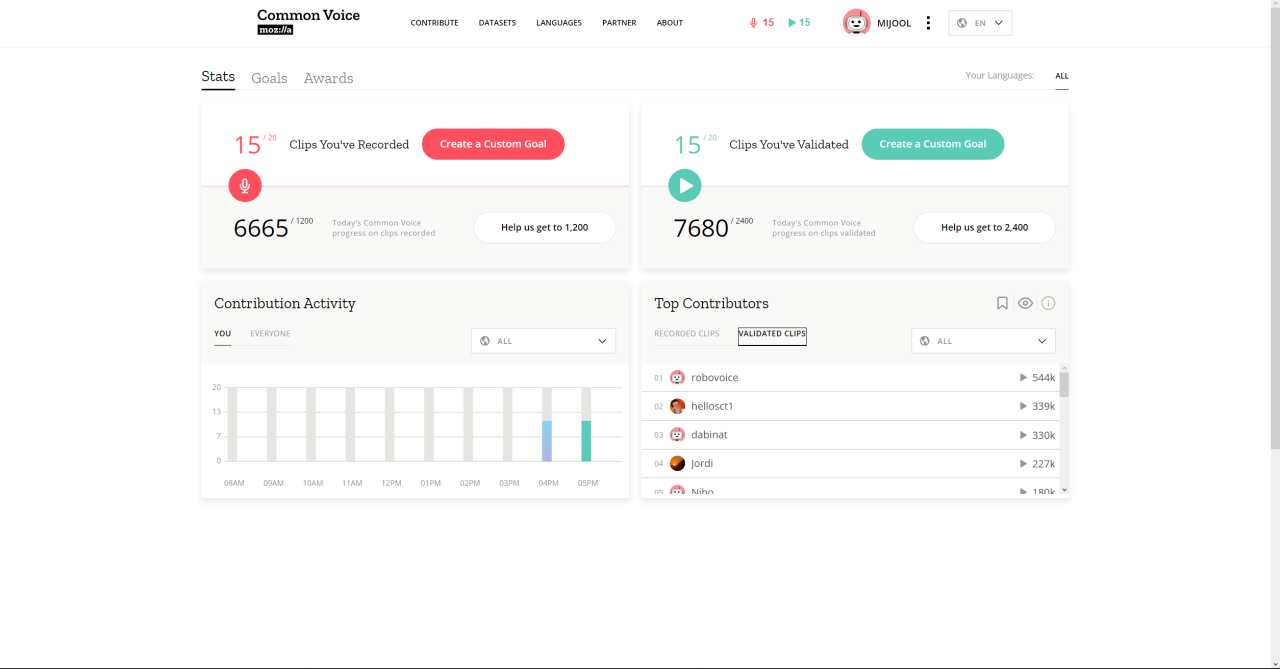Click the play icon beside 544k
1280x669 pixels.
point(1023,378)
